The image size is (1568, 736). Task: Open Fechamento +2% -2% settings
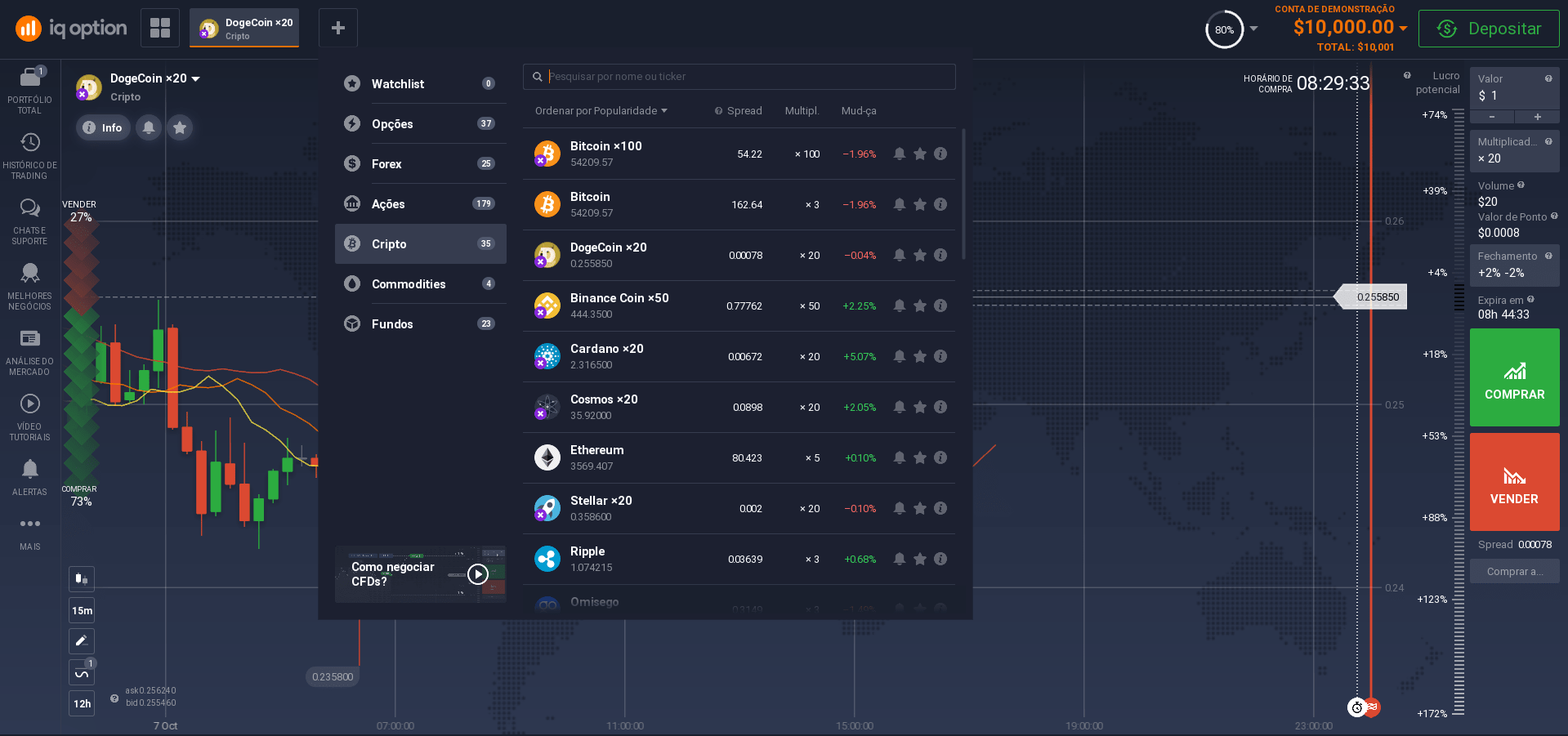(1514, 265)
